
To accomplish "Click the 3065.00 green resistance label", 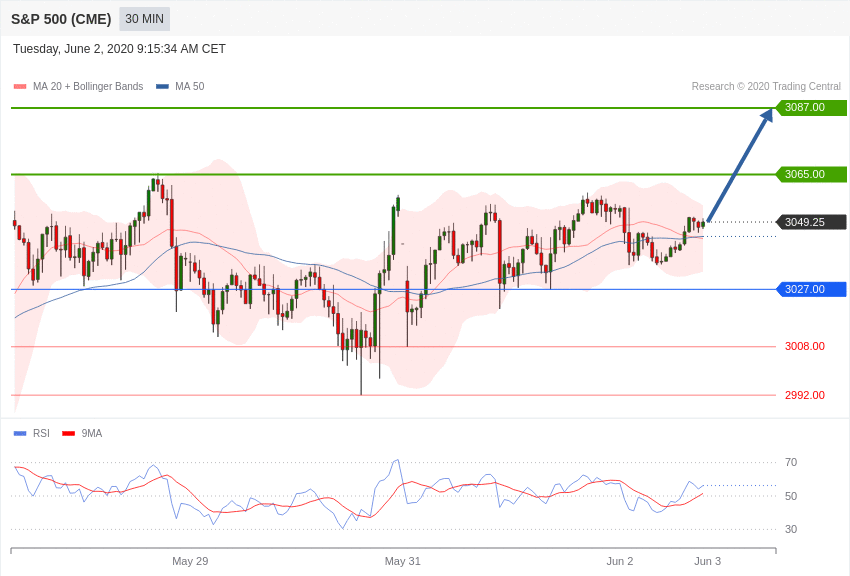I will point(811,174).
